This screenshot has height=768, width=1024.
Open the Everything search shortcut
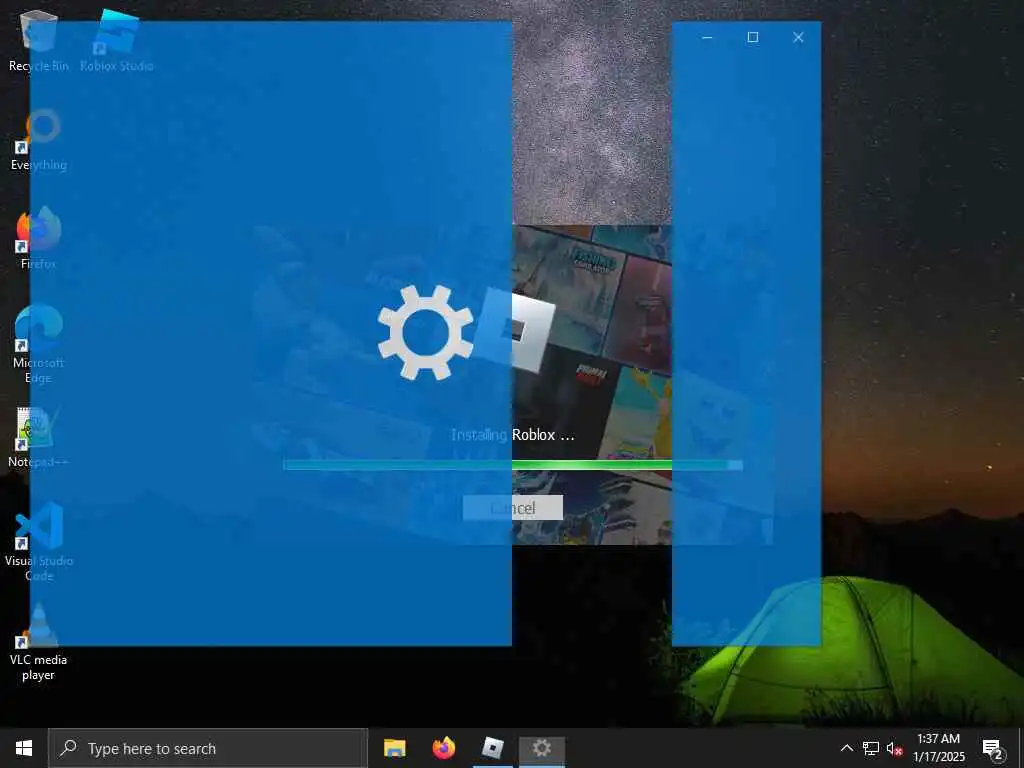(x=39, y=140)
